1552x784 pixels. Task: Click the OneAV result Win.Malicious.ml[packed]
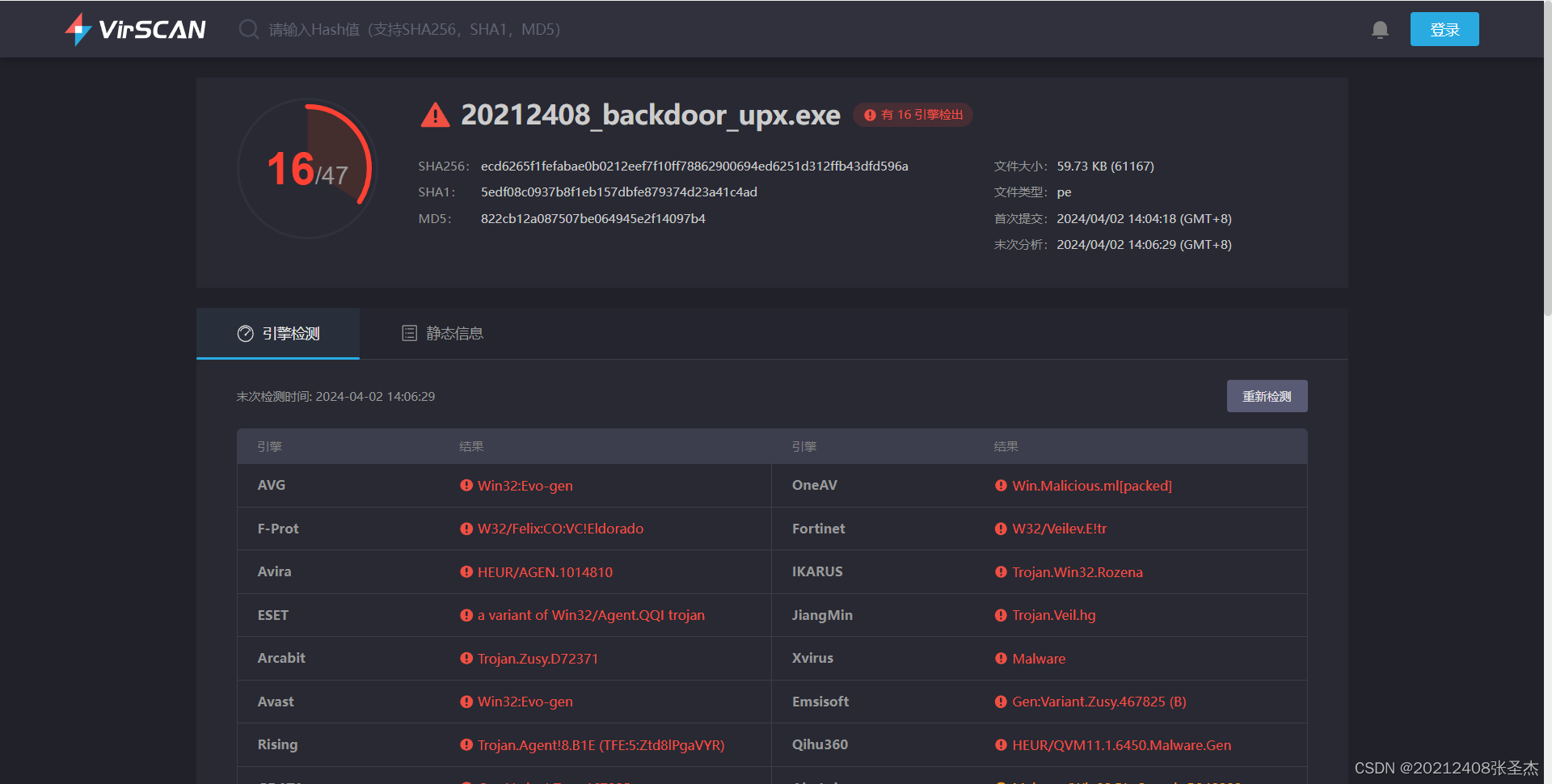click(1092, 486)
